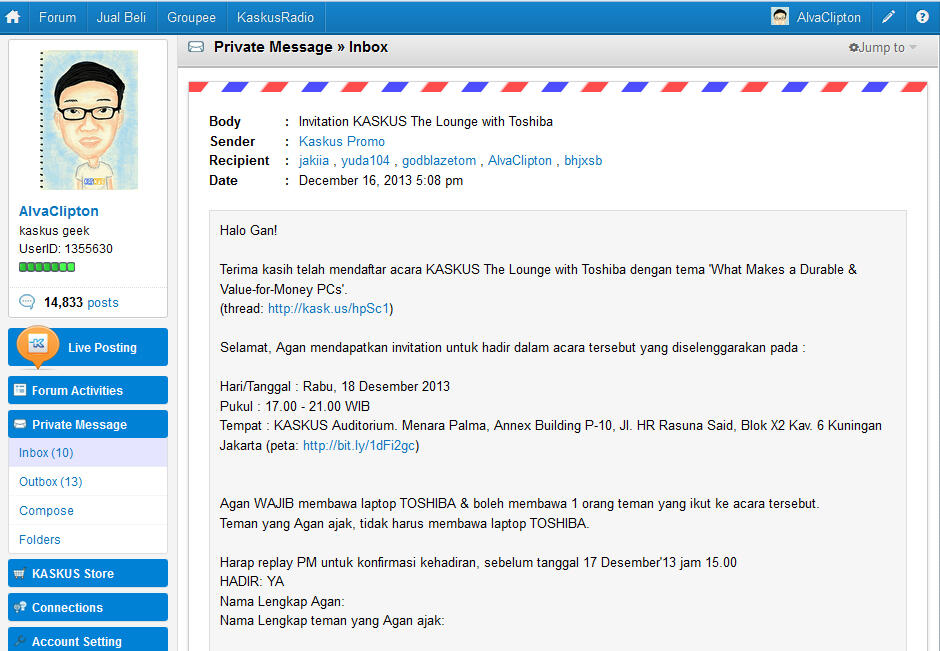
Task: Open Account Setting section
Action: coord(88,640)
